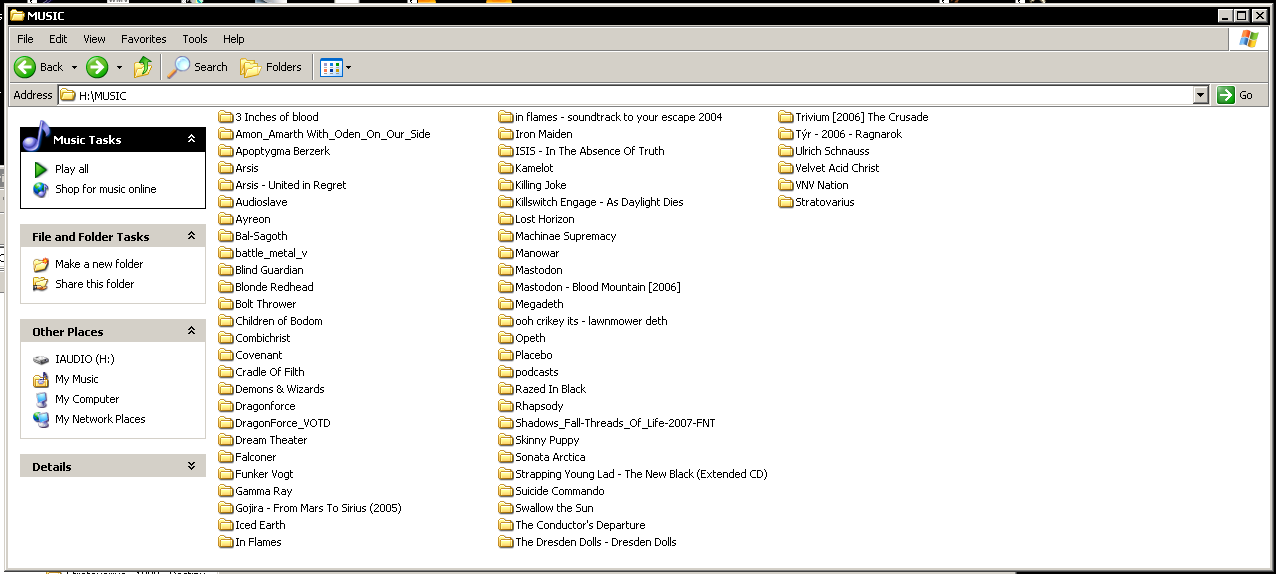Select the Cradle Of Filth folder
This screenshot has width=1276, height=574.
coord(262,372)
